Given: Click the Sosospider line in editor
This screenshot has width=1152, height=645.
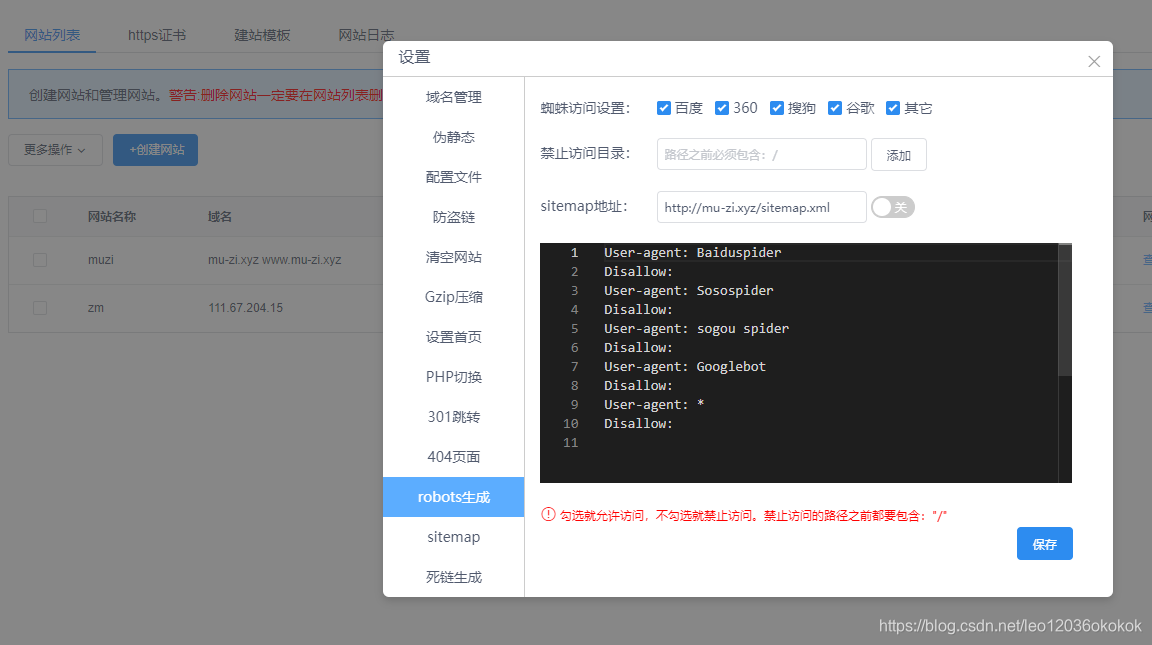Looking at the screenshot, I should tap(688, 291).
